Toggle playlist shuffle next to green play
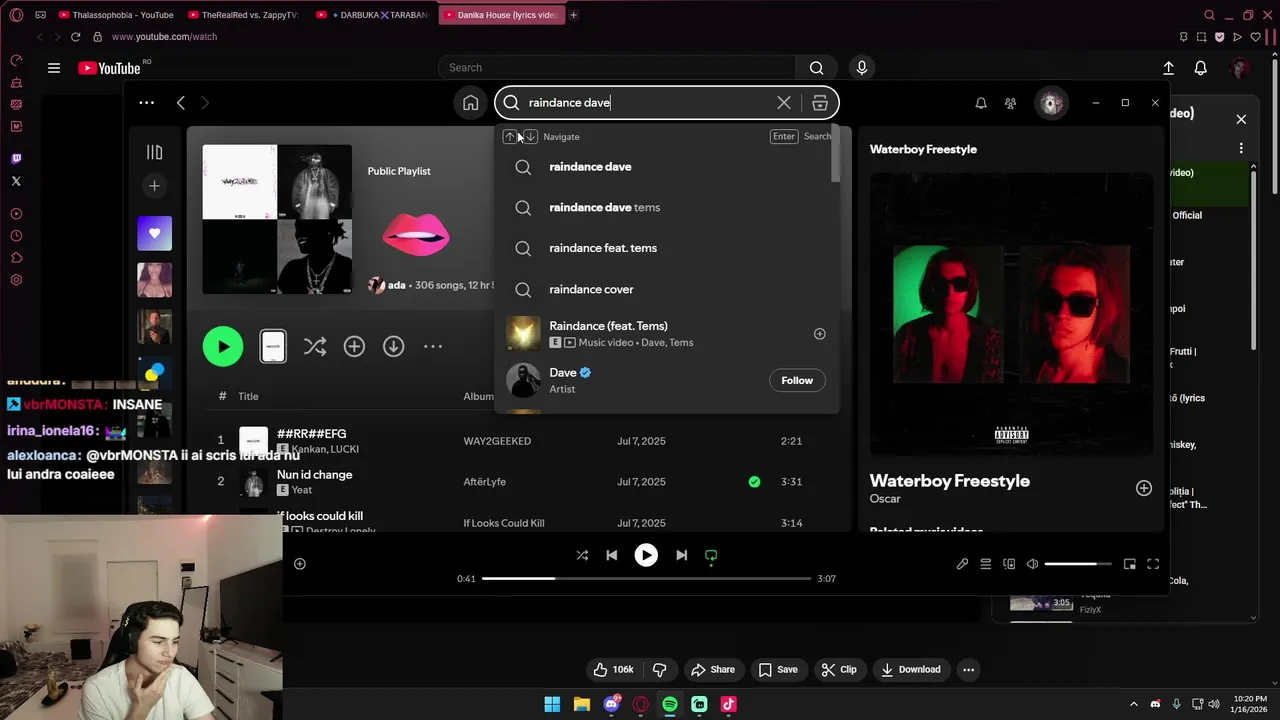The image size is (1280, 720). (x=315, y=346)
